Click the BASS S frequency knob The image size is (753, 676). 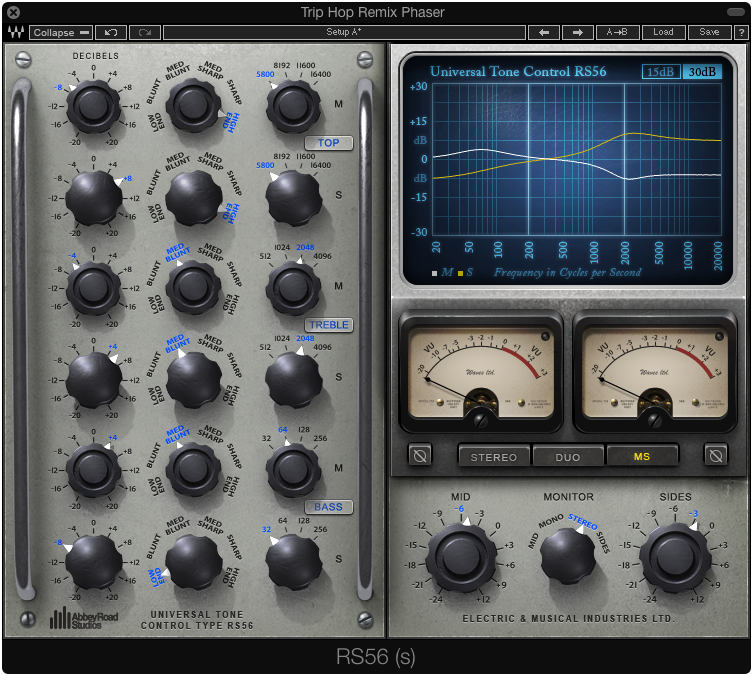[x=293, y=562]
